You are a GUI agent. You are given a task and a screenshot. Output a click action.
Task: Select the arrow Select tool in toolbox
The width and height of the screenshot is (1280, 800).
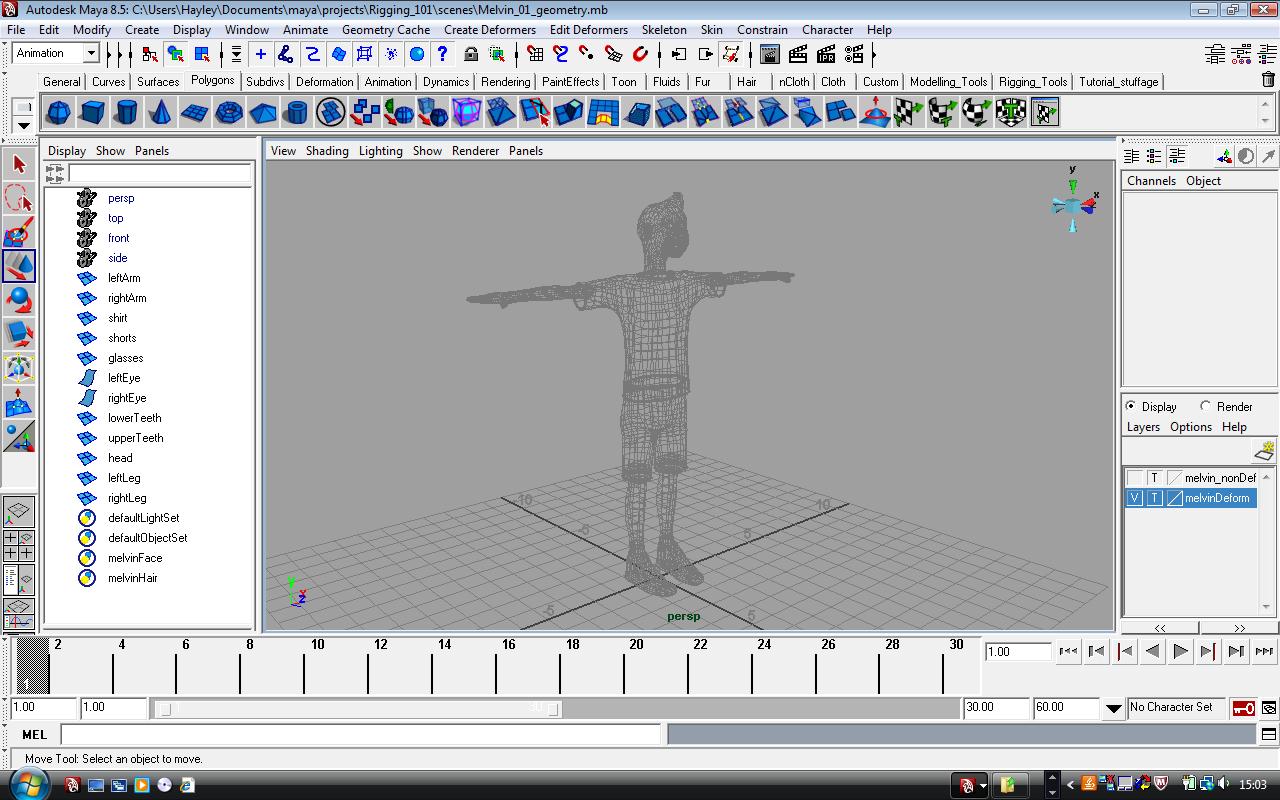click(x=19, y=164)
